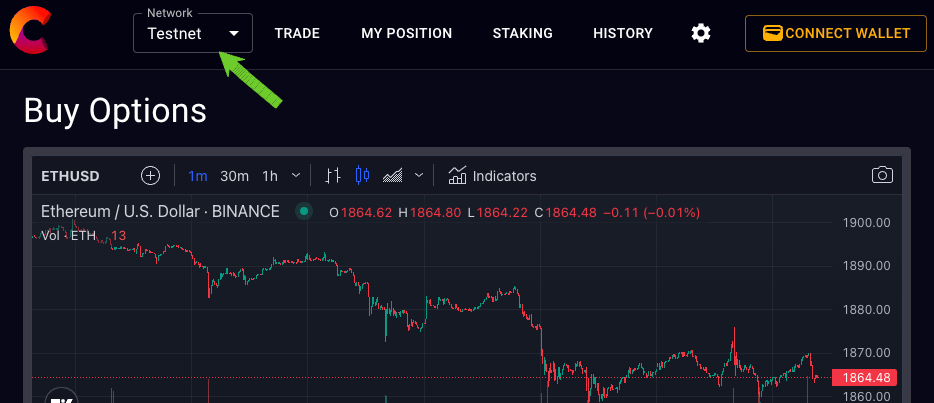
Task: Expand the time interval dropdown chevron
Action: (296, 176)
